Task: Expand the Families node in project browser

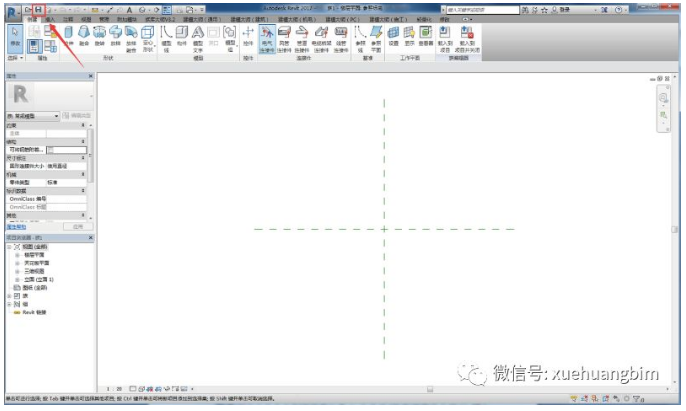Action: [9, 296]
